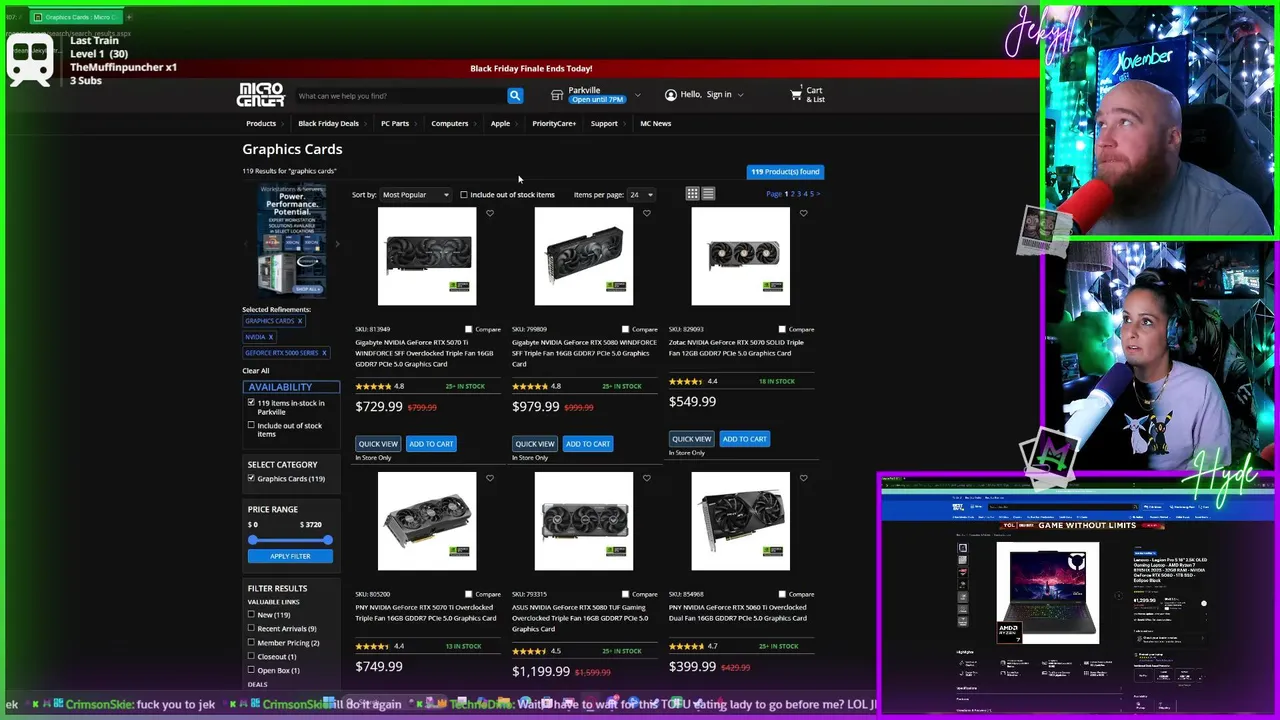Viewport: 1280px width, 720px height.
Task: Check the Closeout (1) filter
Action: pyautogui.click(x=251, y=657)
